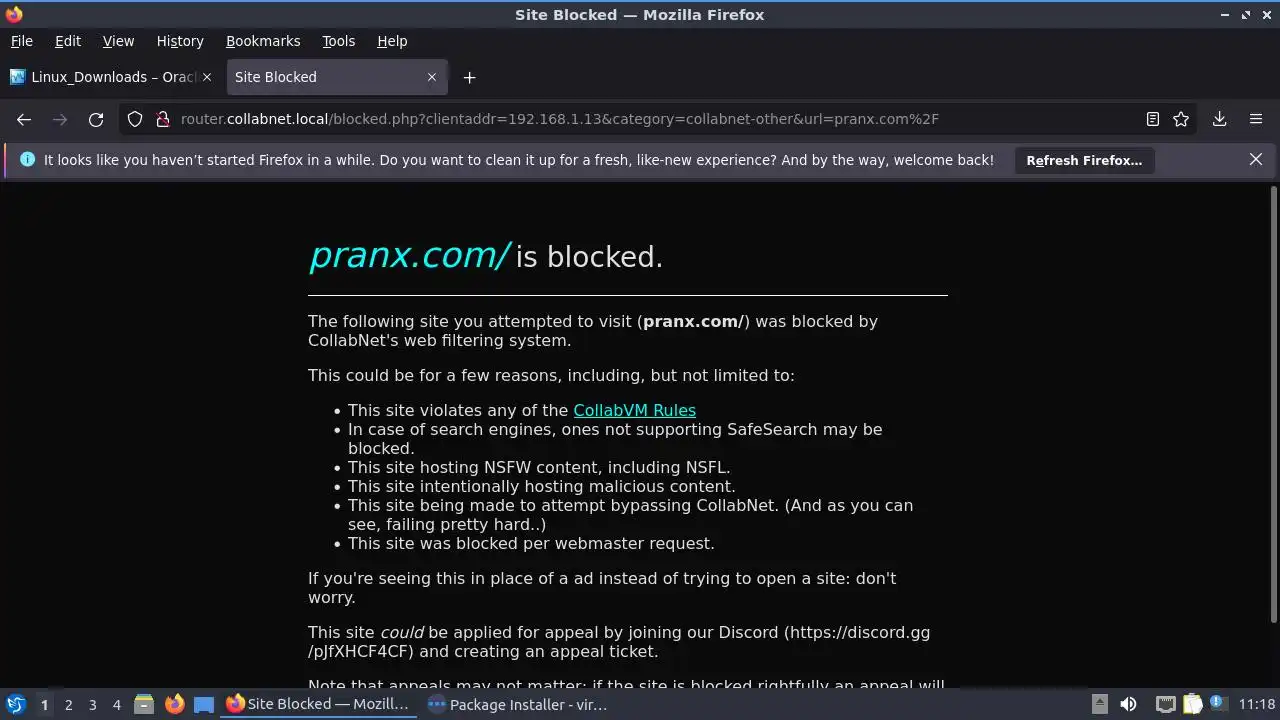
Task: Click the panel clock showing 11:18
Action: [1257, 704]
